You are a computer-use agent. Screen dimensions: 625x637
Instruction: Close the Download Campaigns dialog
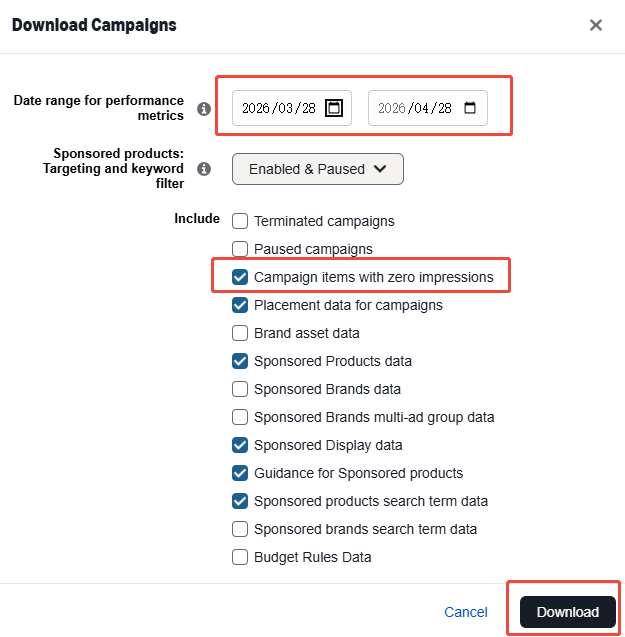pos(596,25)
